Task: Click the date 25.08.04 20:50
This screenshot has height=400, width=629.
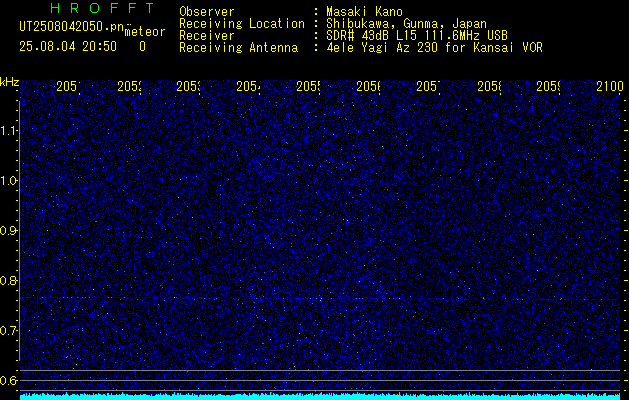Action: pos(68,47)
